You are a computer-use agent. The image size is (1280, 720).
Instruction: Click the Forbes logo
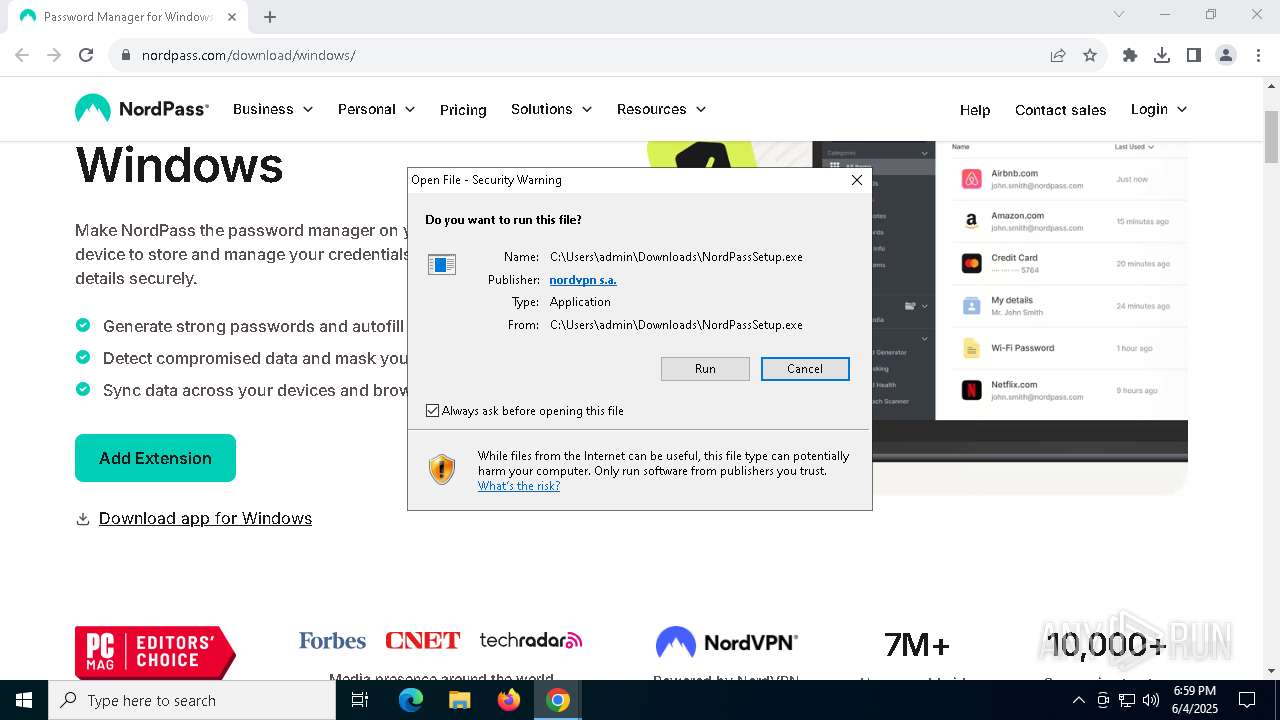[x=332, y=640]
